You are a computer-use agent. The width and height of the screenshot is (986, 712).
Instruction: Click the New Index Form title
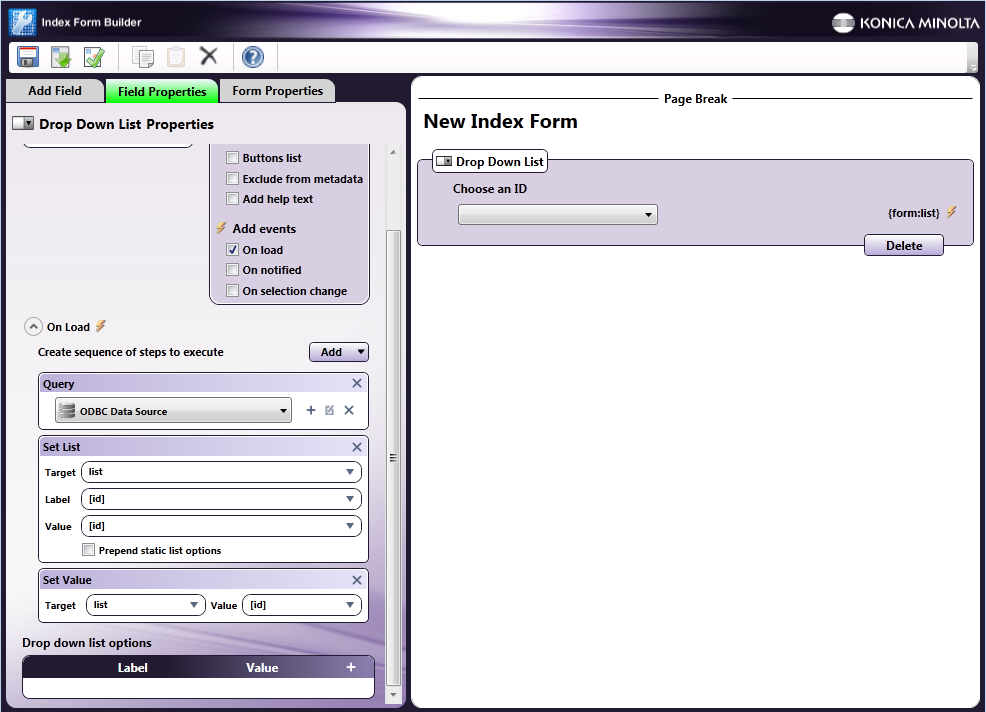click(x=501, y=121)
